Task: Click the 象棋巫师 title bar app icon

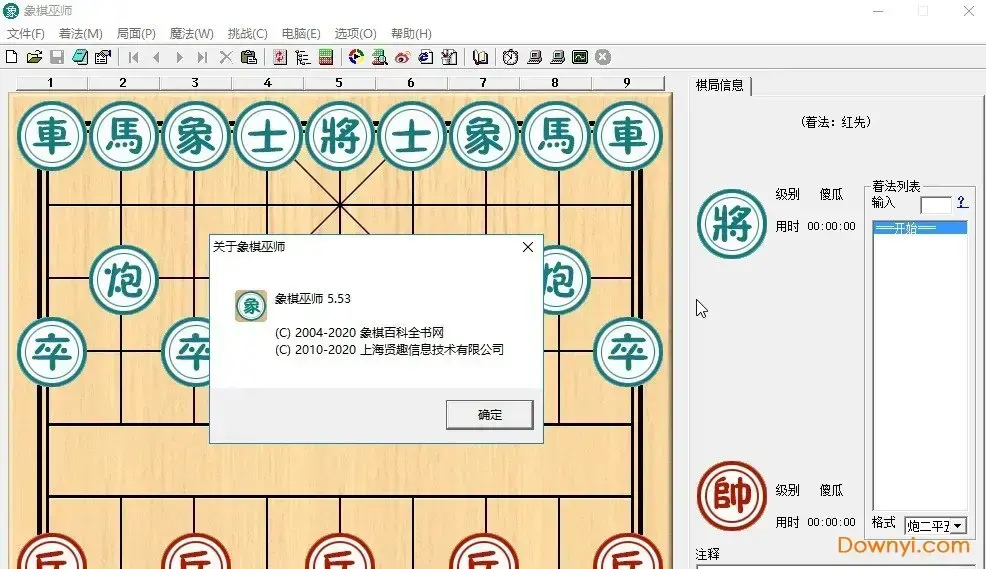Action: pyautogui.click(x=11, y=11)
